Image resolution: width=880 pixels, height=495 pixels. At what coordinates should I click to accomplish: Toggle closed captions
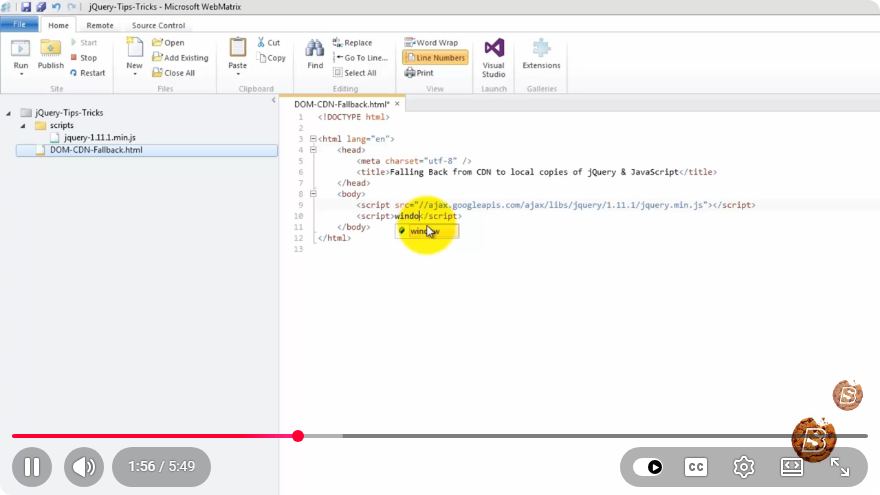click(x=696, y=467)
